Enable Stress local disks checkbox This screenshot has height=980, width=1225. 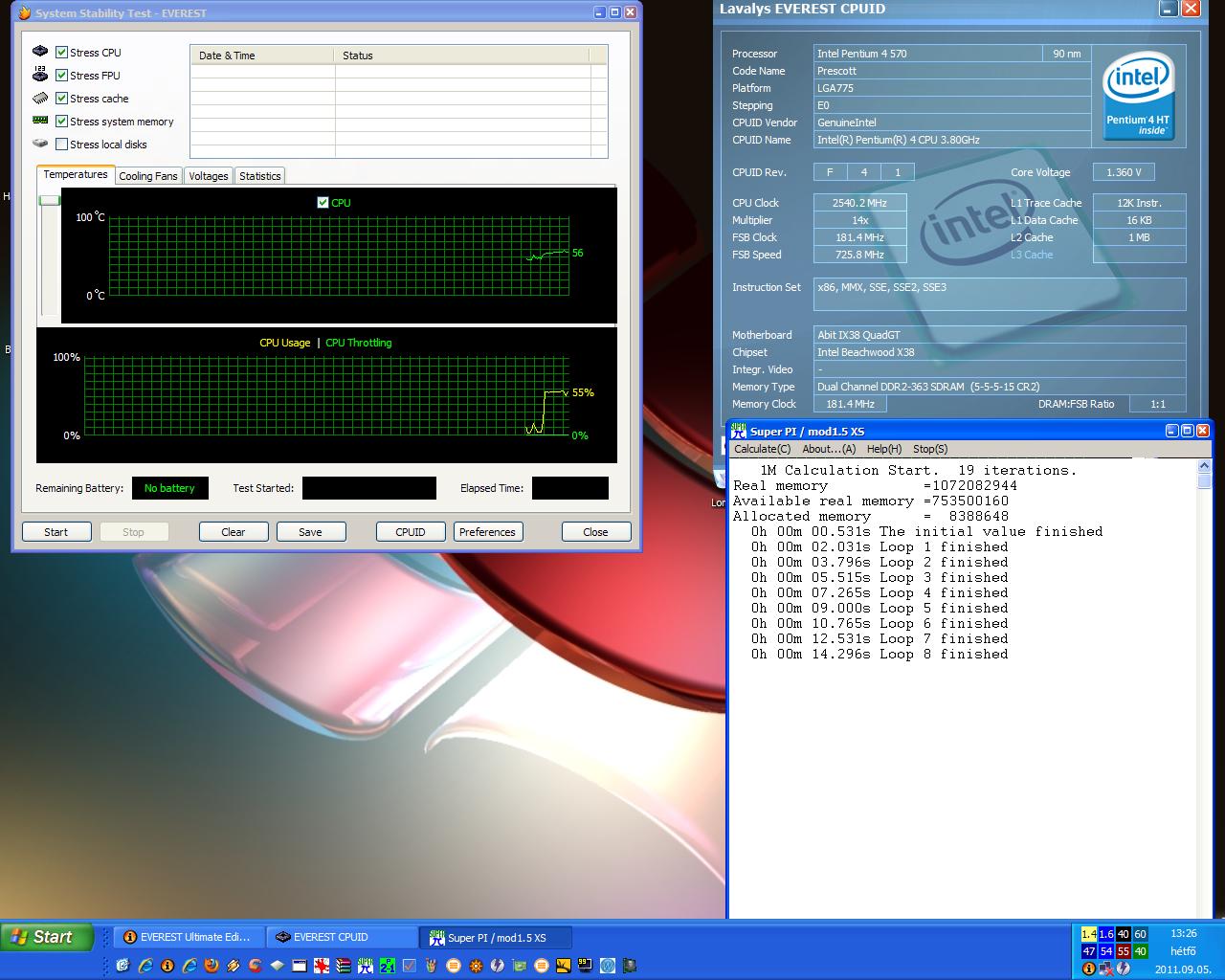(x=61, y=145)
